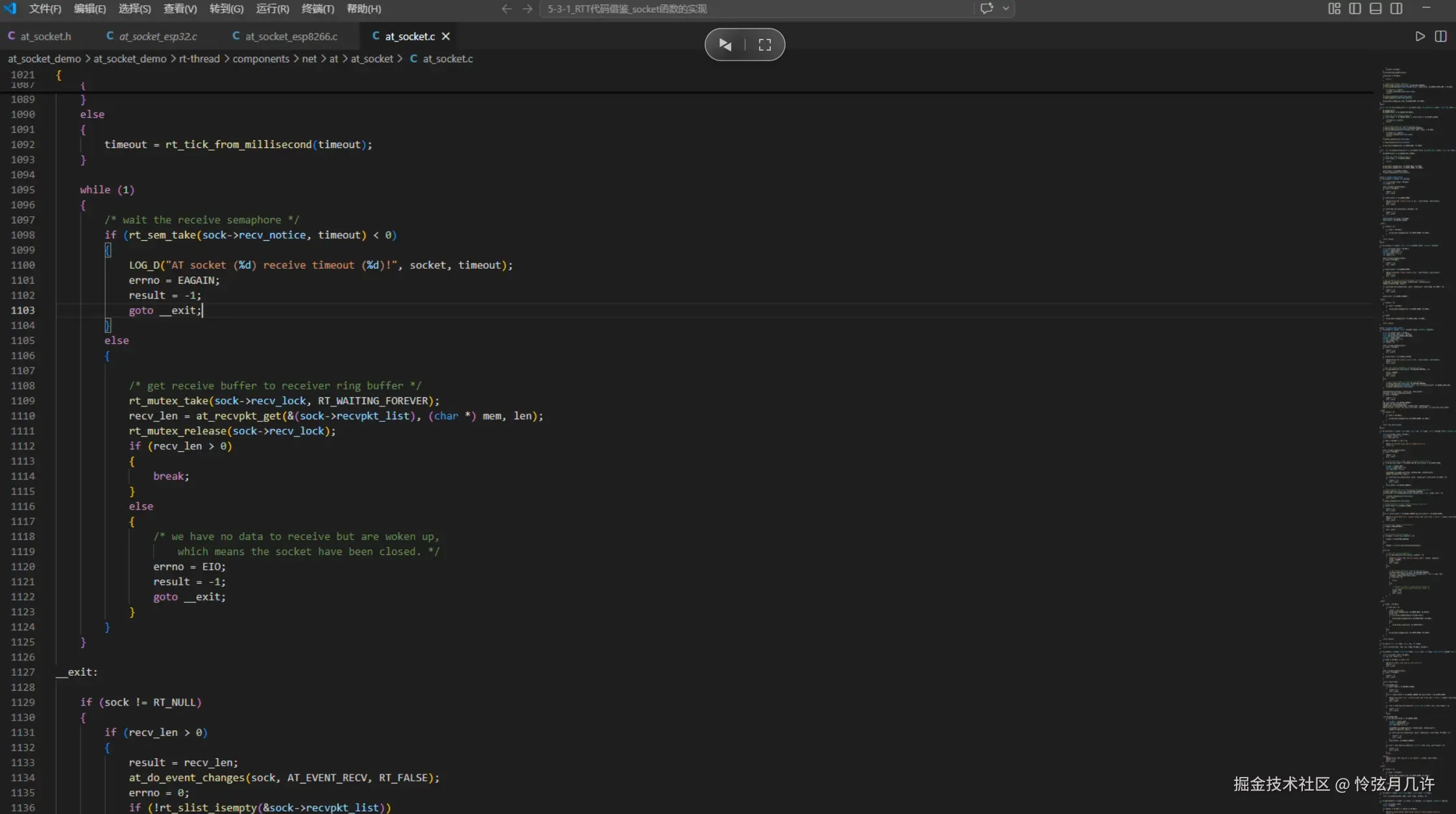
Task: Toggle the secondary side bar
Action: 1396,8
